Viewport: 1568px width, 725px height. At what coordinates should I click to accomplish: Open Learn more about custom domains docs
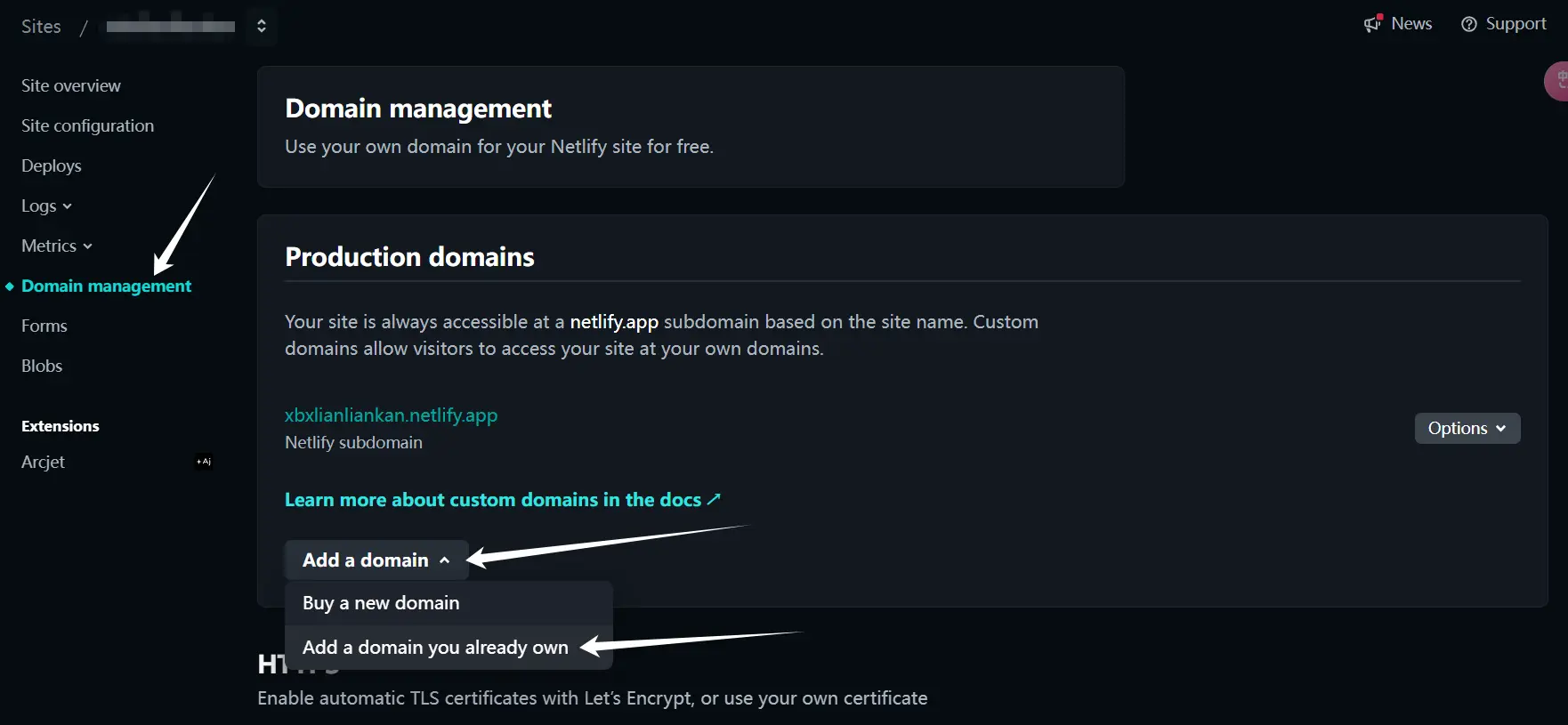pos(492,500)
